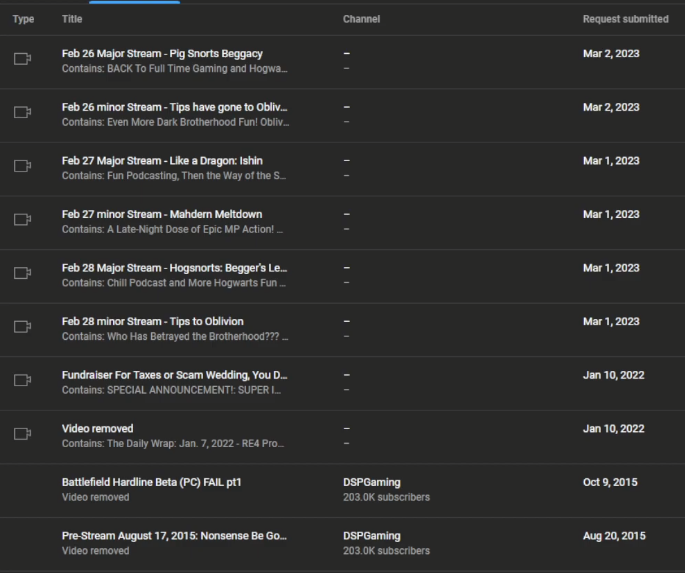Screen dimensions: 685x573
Task: Sort by Request submitted column
Action: tap(626, 19)
